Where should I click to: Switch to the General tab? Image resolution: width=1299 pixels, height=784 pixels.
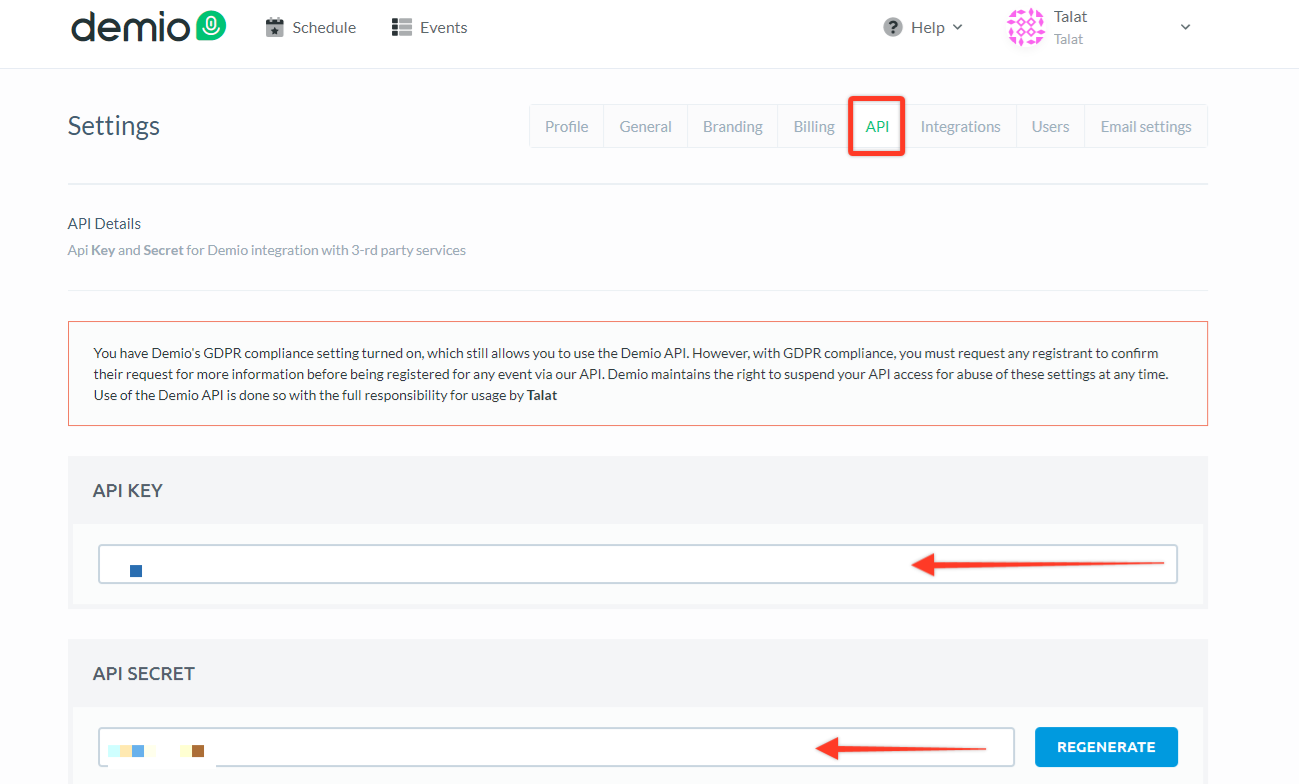[x=645, y=126]
